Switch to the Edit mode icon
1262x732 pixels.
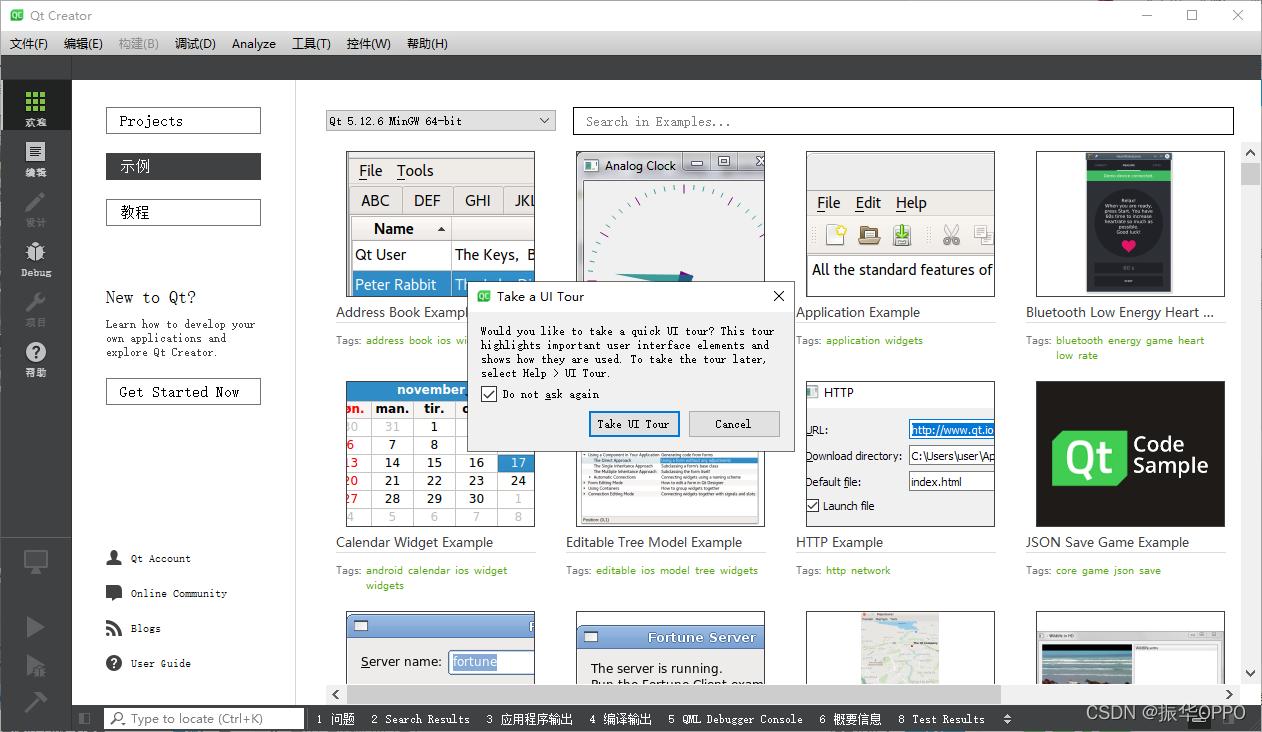[x=35, y=157]
